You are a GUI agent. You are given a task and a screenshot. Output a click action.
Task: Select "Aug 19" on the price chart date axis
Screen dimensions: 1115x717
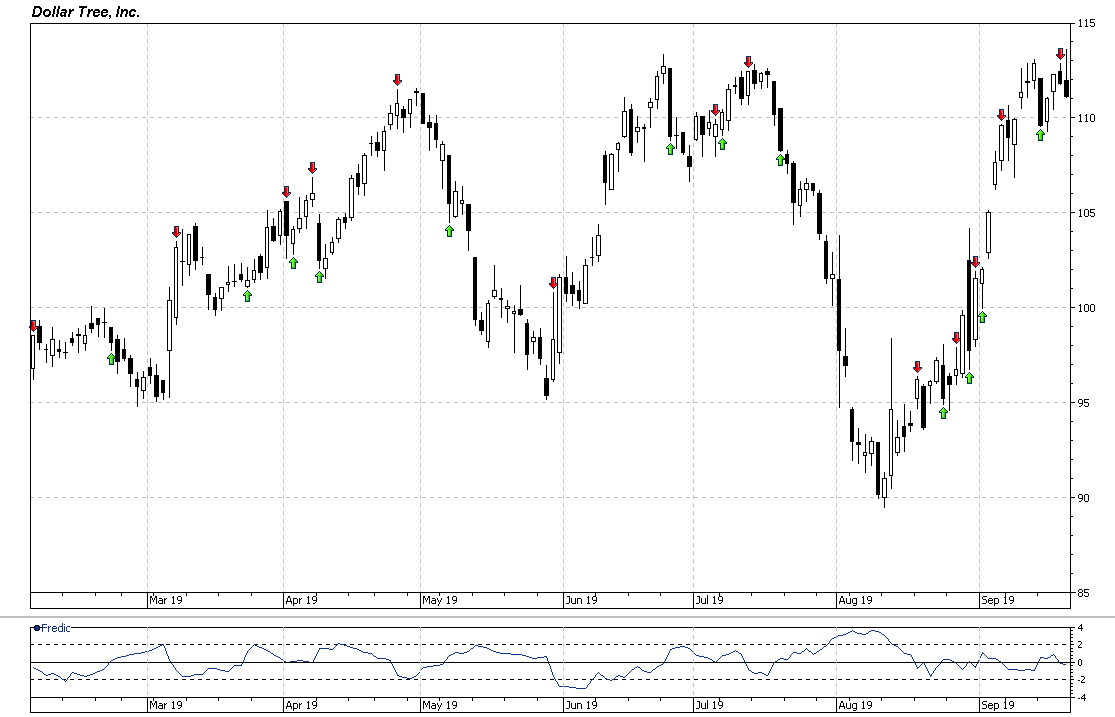[x=855, y=600]
